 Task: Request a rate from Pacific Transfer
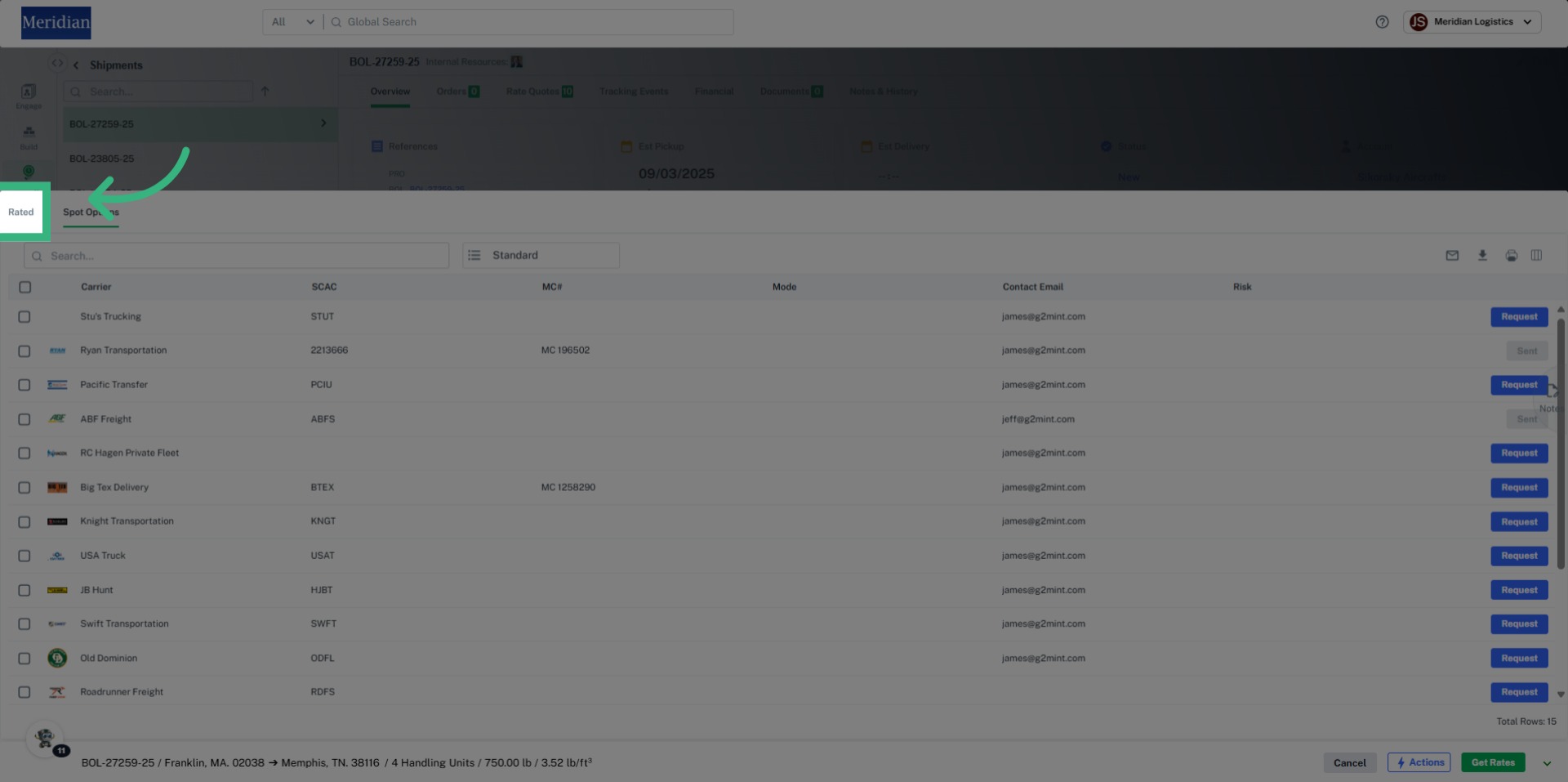(x=1519, y=385)
